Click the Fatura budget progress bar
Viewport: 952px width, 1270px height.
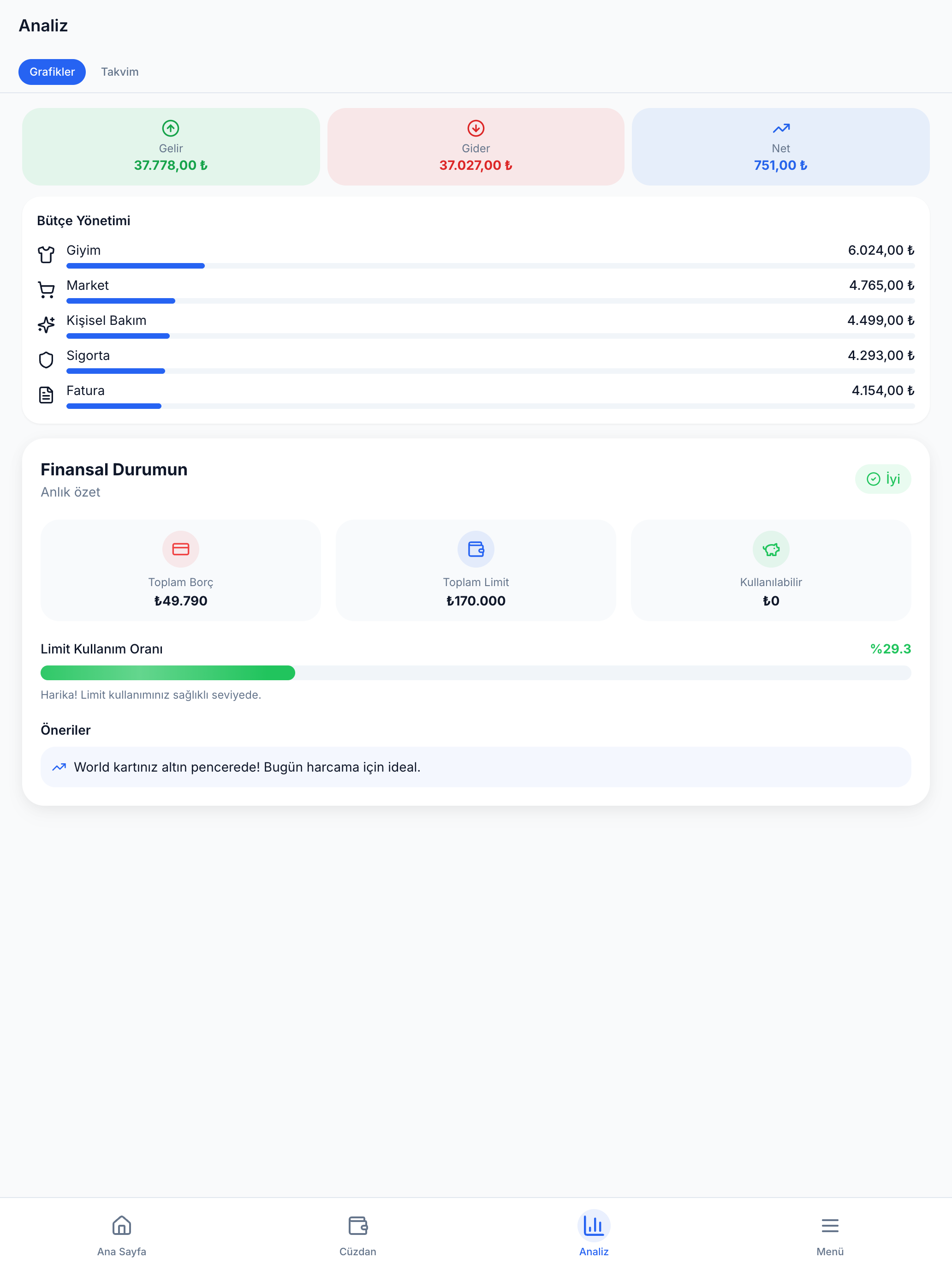[x=491, y=406]
